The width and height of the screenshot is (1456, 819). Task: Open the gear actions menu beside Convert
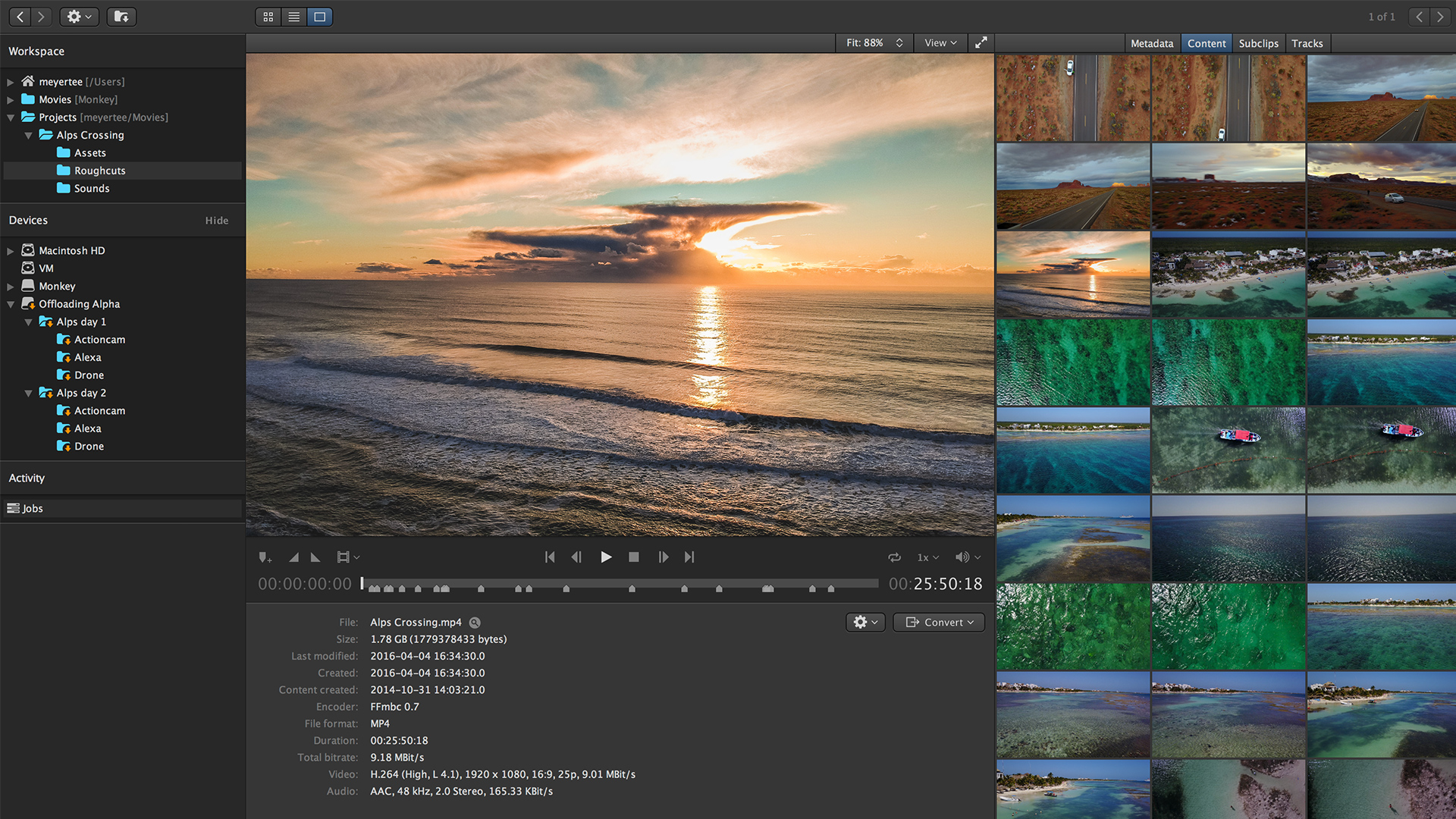pos(865,623)
